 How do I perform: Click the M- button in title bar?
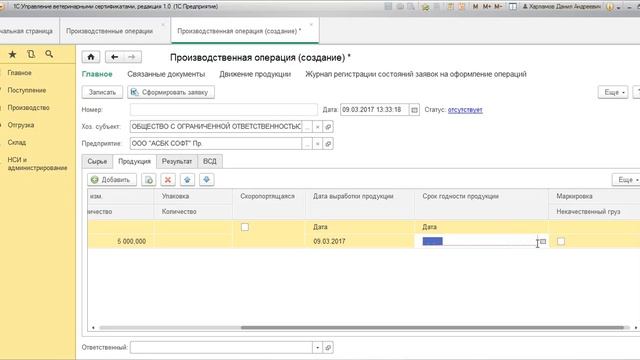point(498,7)
